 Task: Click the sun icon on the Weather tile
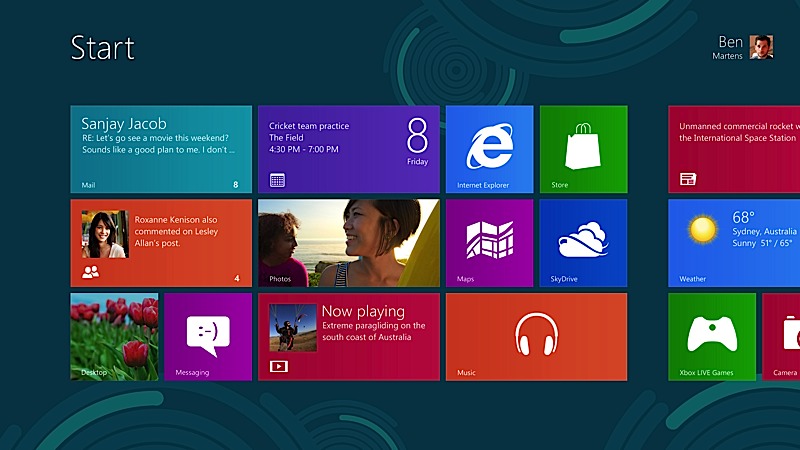point(703,229)
